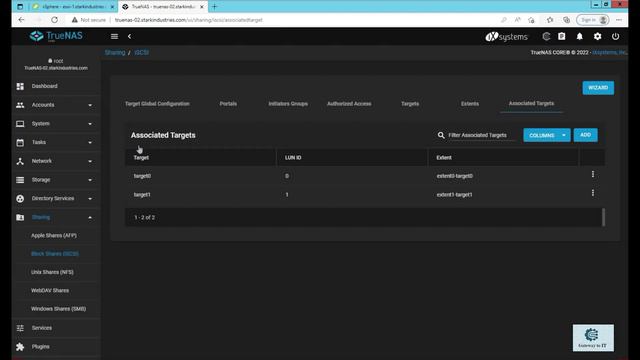Click the Network sidebar icon
This screenshot has height=360, width=640.
tap(20, 161)
